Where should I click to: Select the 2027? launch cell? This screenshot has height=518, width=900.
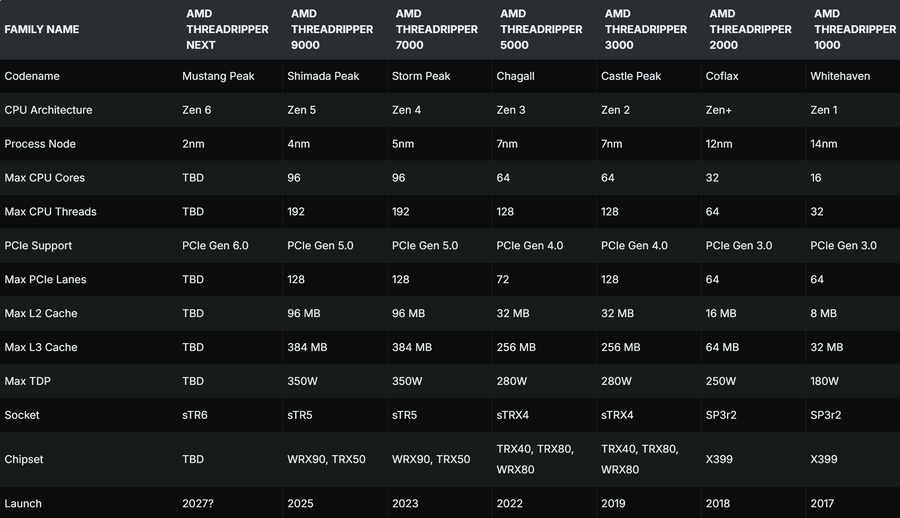[197, 504]
